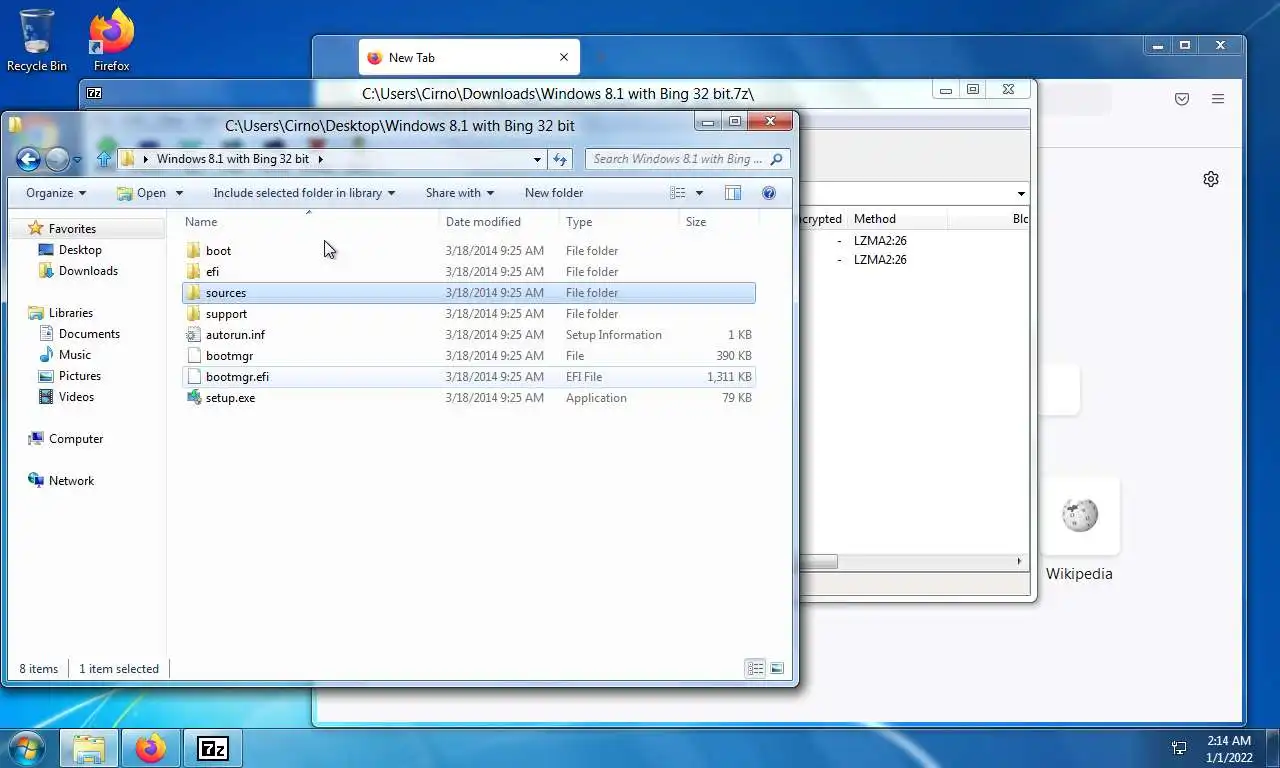Select Downloads under Favorites
This screenshot has width=1280, height=768.
88,271
